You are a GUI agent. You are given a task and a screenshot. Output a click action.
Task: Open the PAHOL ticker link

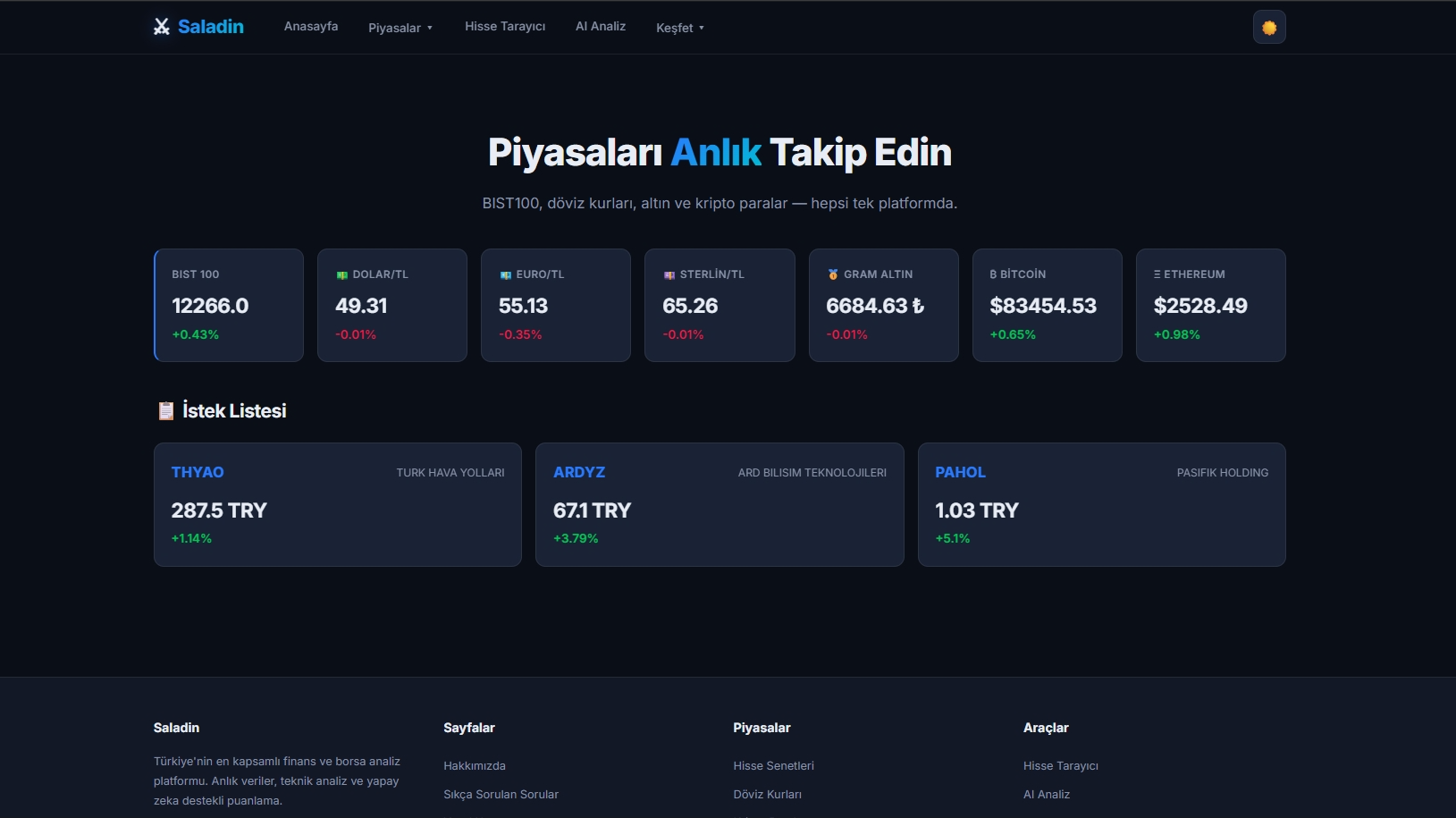tap(960, 472)
